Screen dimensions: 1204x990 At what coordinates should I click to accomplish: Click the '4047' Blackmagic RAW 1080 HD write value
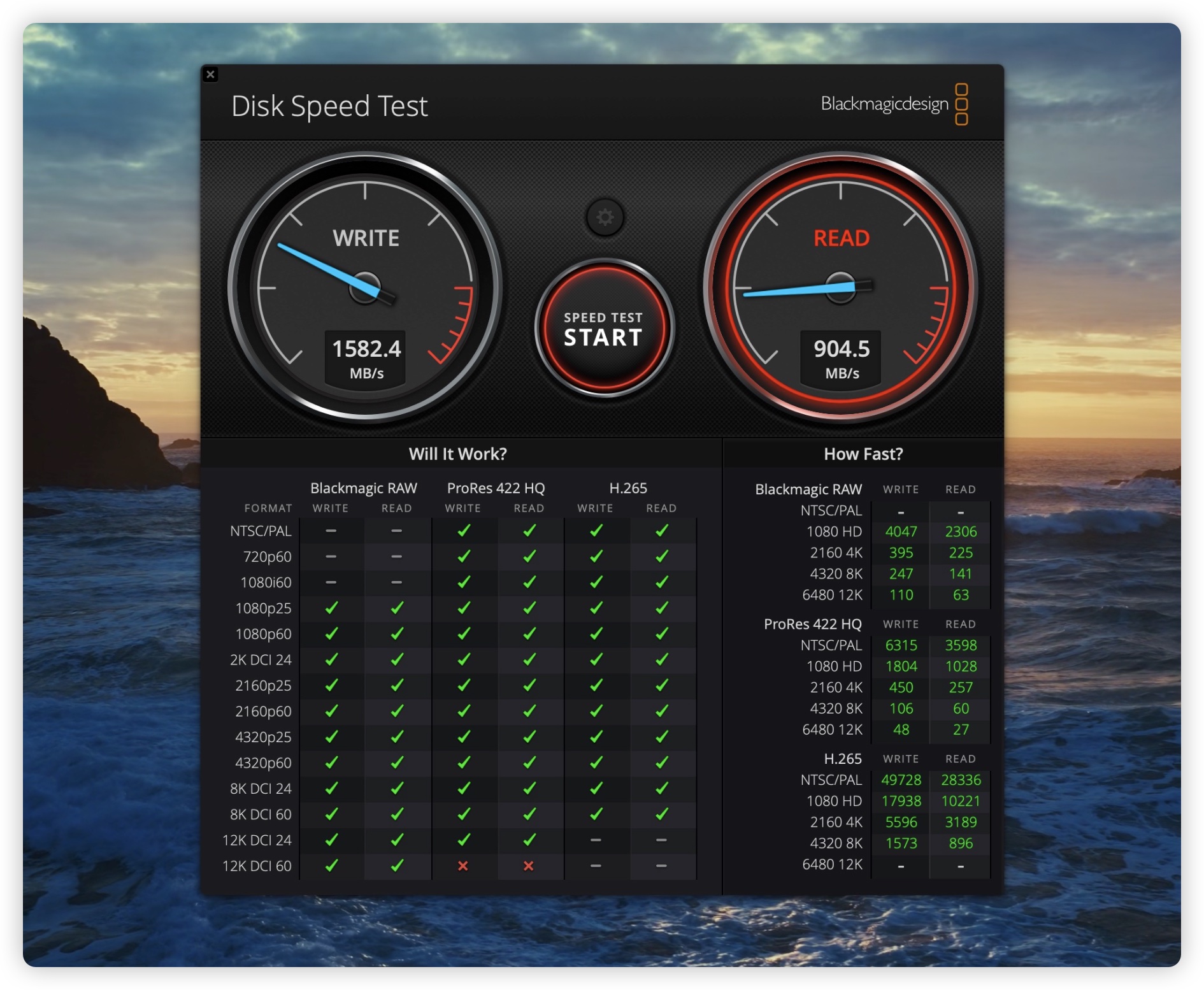tap(901, 531)
